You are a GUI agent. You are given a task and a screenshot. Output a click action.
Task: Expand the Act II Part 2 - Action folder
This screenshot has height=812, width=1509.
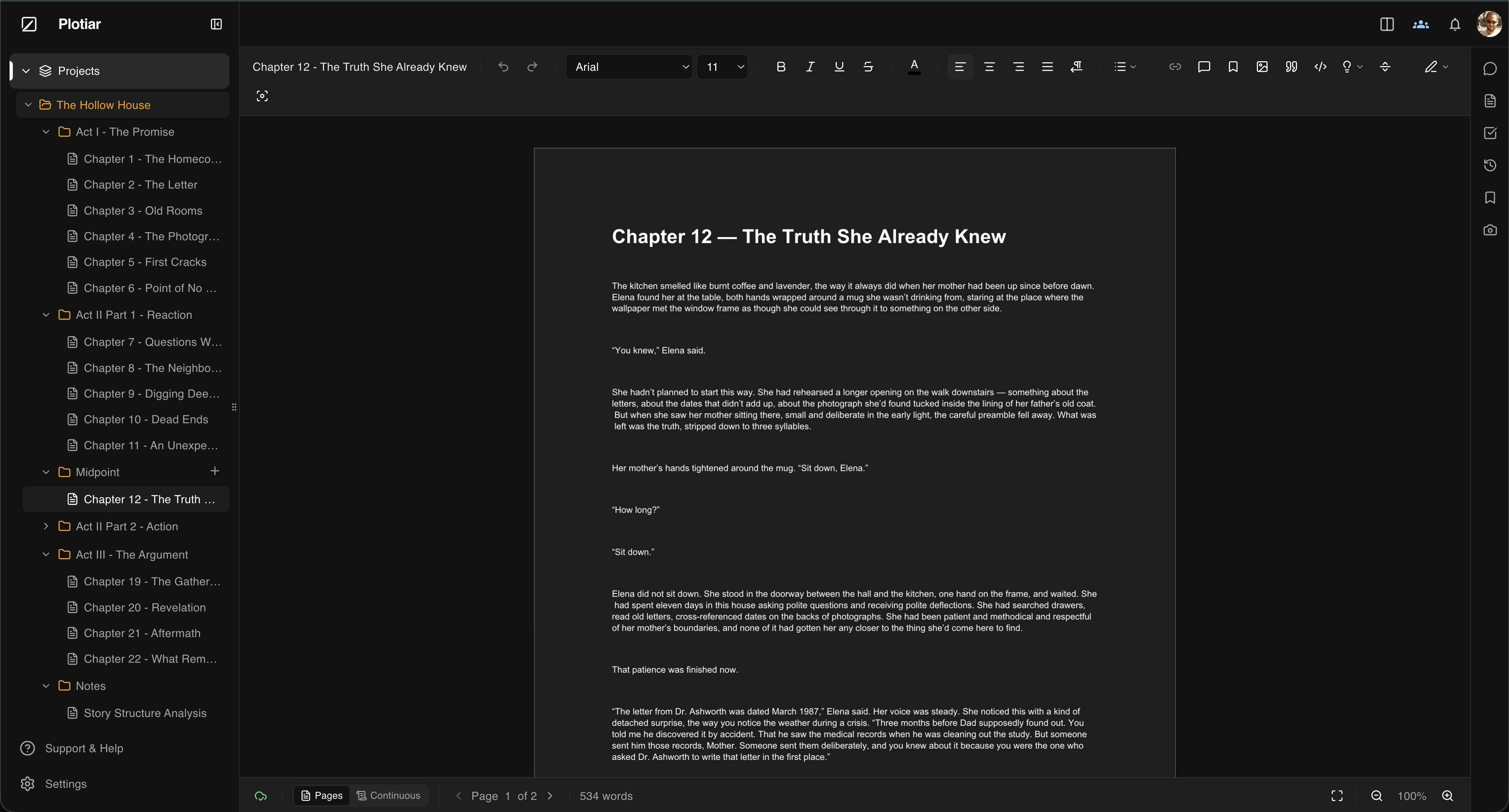click(46, 526)
